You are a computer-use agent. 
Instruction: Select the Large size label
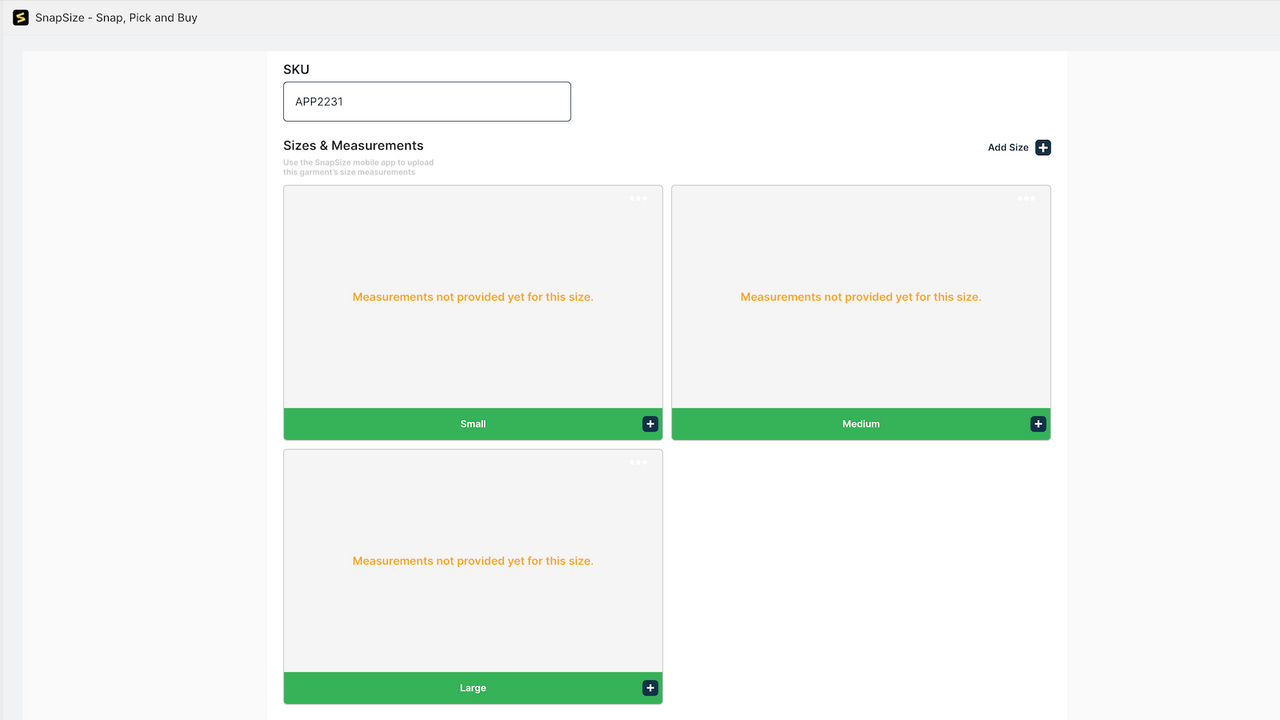click(x=473, y=688)
